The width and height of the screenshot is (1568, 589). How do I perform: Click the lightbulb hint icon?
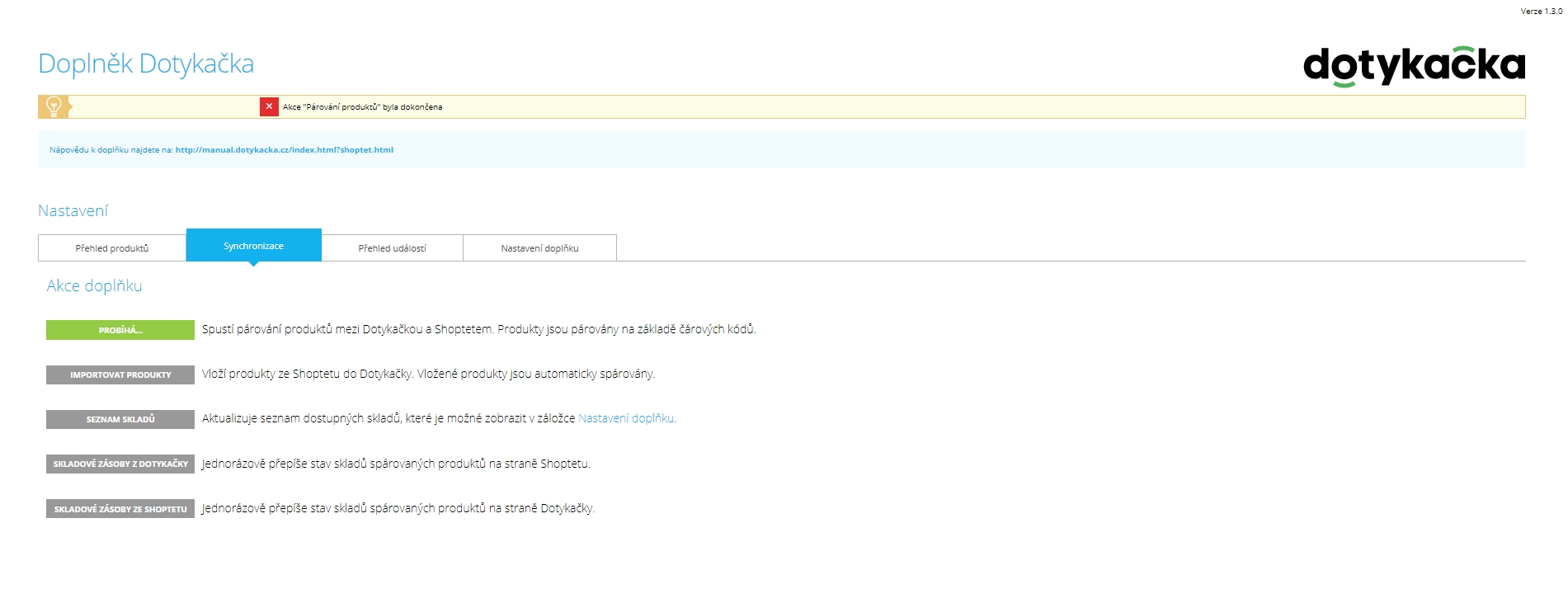click(x=54, y=106)
